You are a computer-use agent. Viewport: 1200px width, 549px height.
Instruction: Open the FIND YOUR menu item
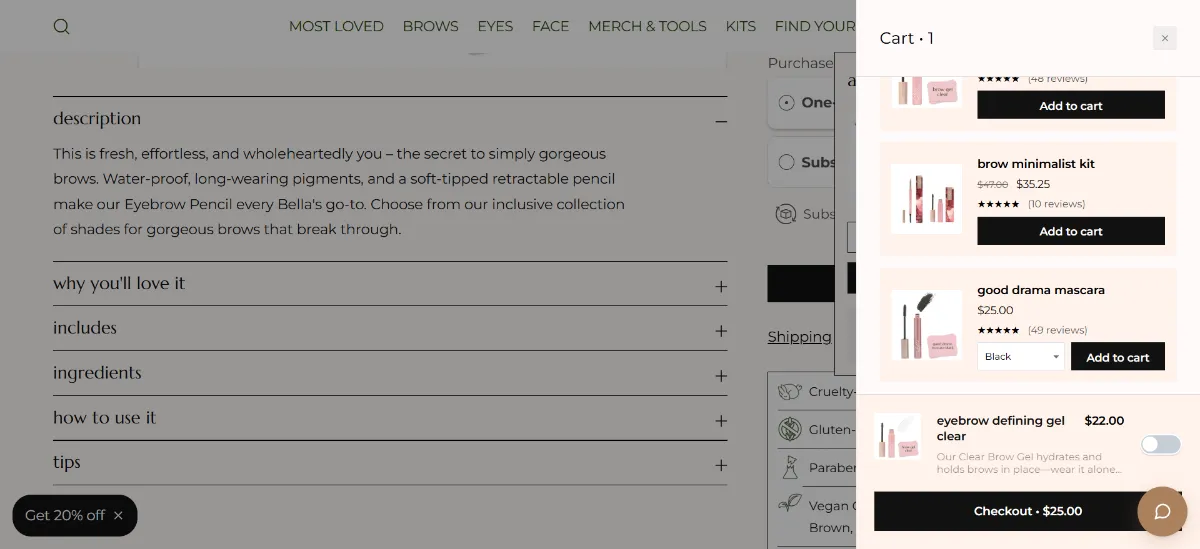point(815,26)
